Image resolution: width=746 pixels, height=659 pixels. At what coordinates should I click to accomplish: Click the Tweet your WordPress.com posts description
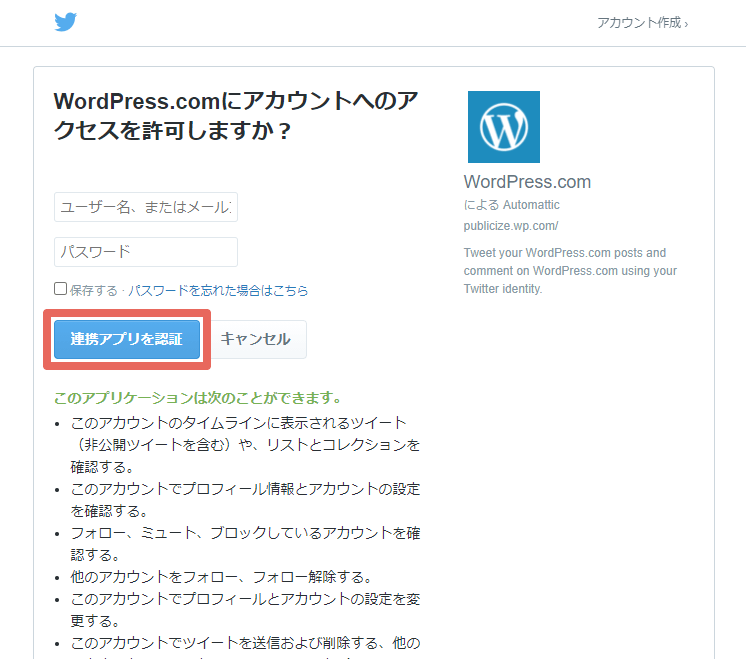(x=570, y=270)
